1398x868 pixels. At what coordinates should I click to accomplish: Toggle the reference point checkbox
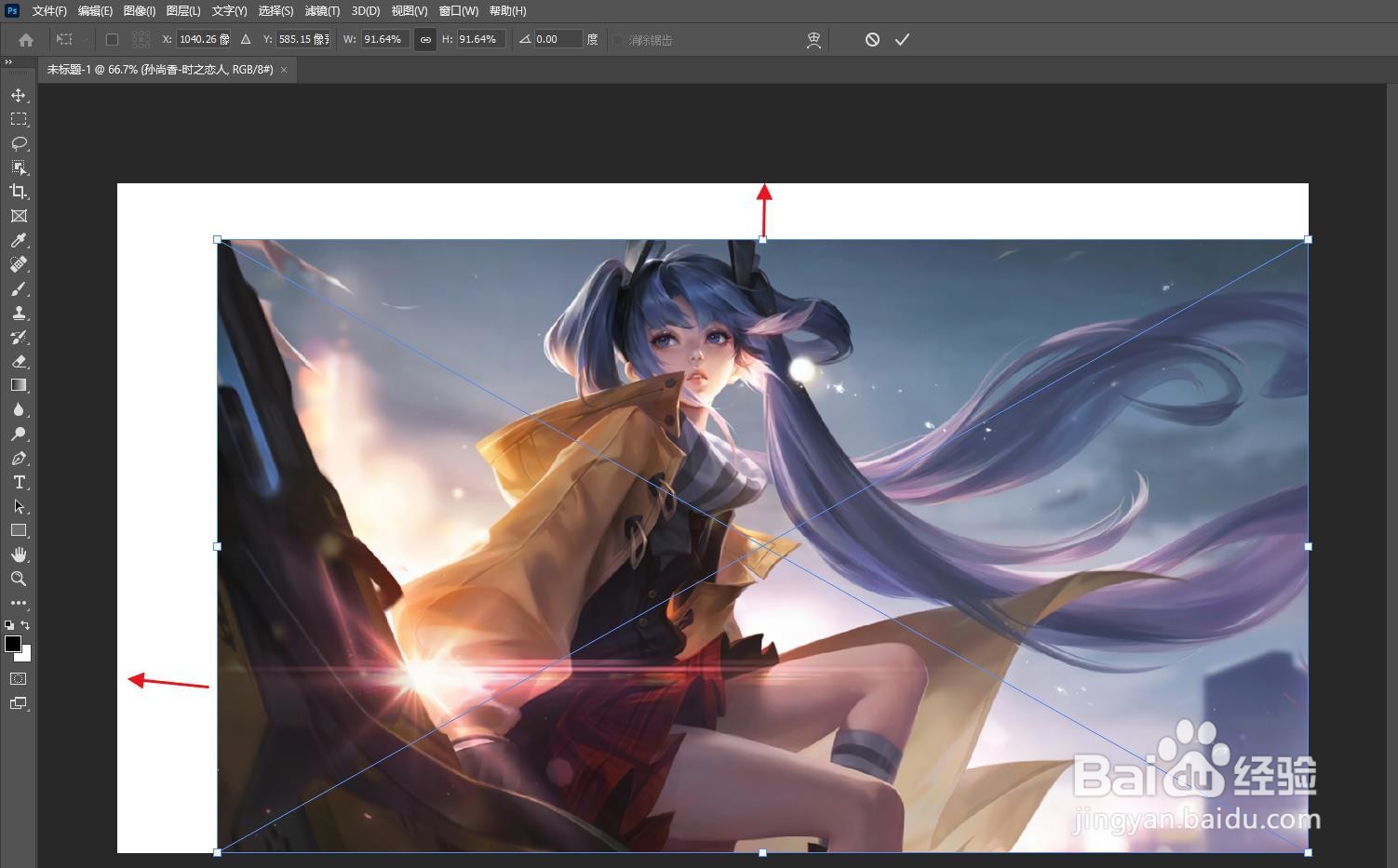112,40
